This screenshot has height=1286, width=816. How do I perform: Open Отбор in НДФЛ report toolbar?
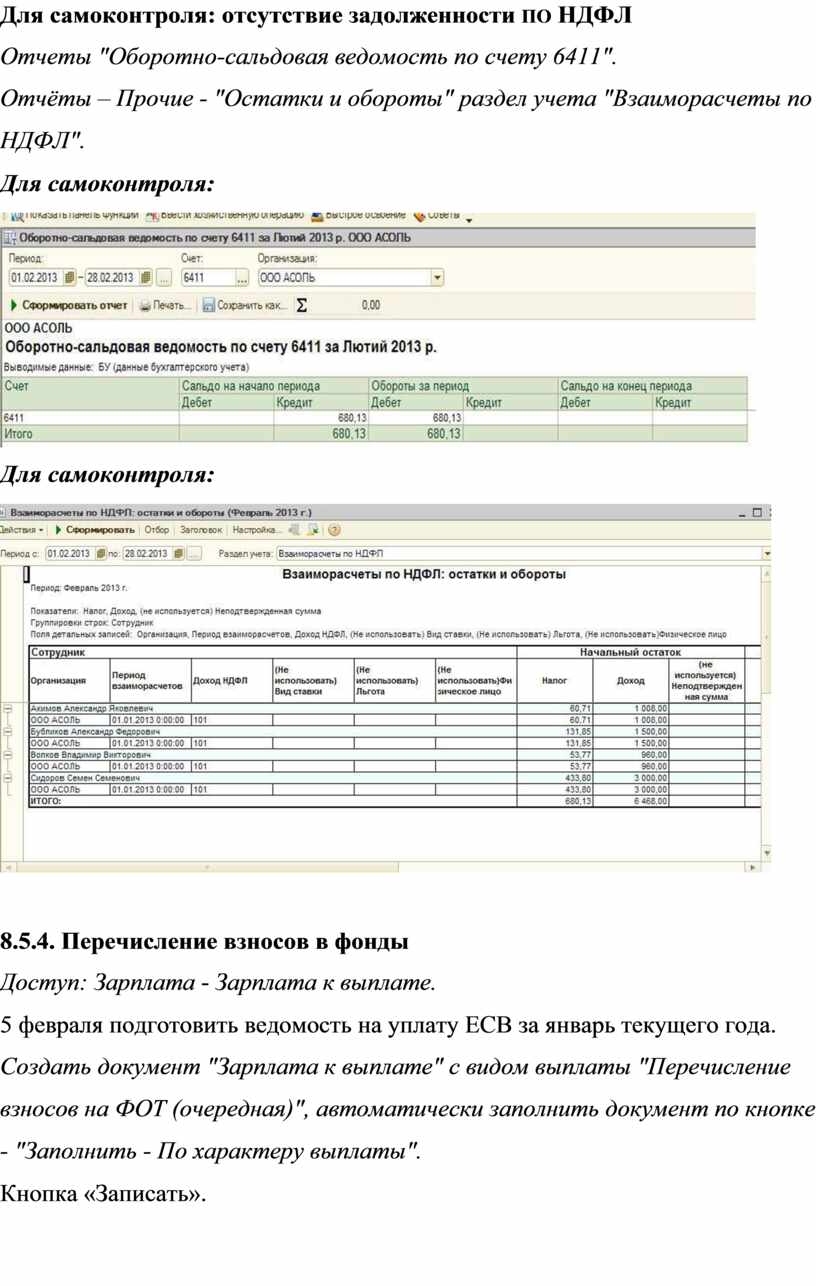coord(157,530)
